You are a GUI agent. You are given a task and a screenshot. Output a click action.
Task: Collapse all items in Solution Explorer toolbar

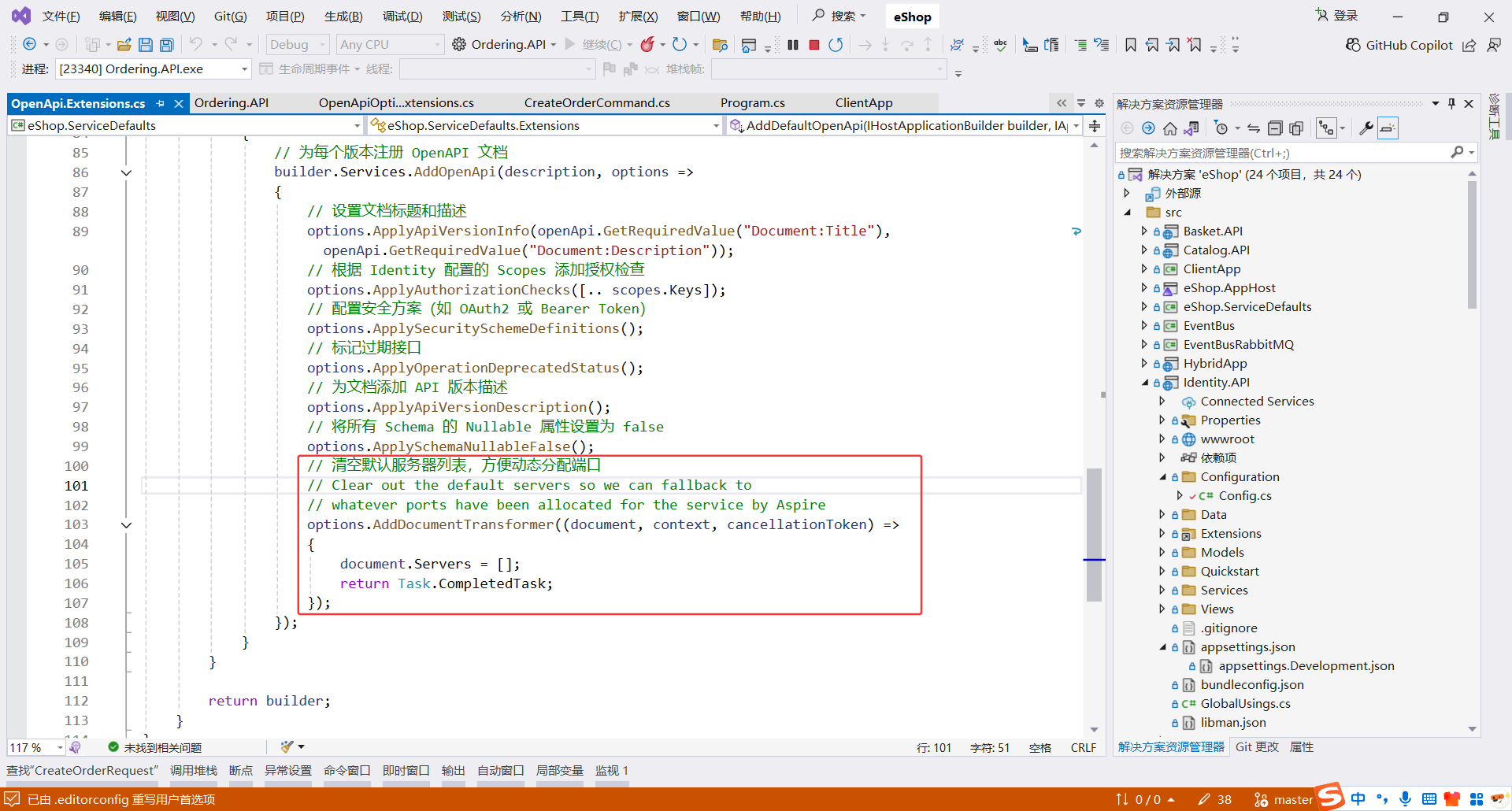click(1275, 128)
